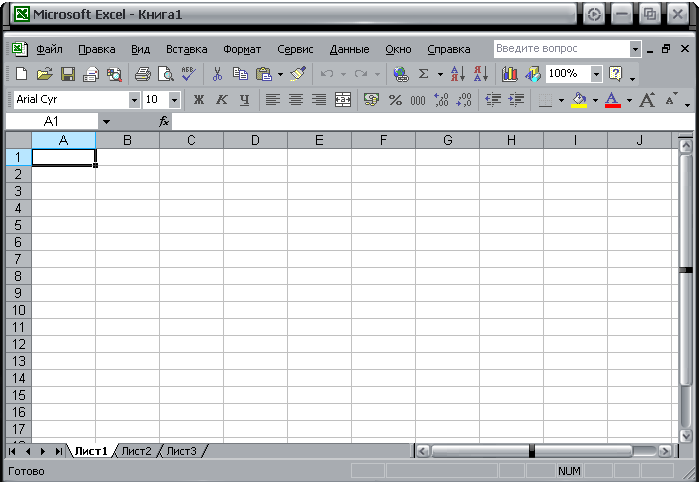Run the spelling check (ABC checkmark)
Viewport: 699px width, 482px height.
(189, 74)
